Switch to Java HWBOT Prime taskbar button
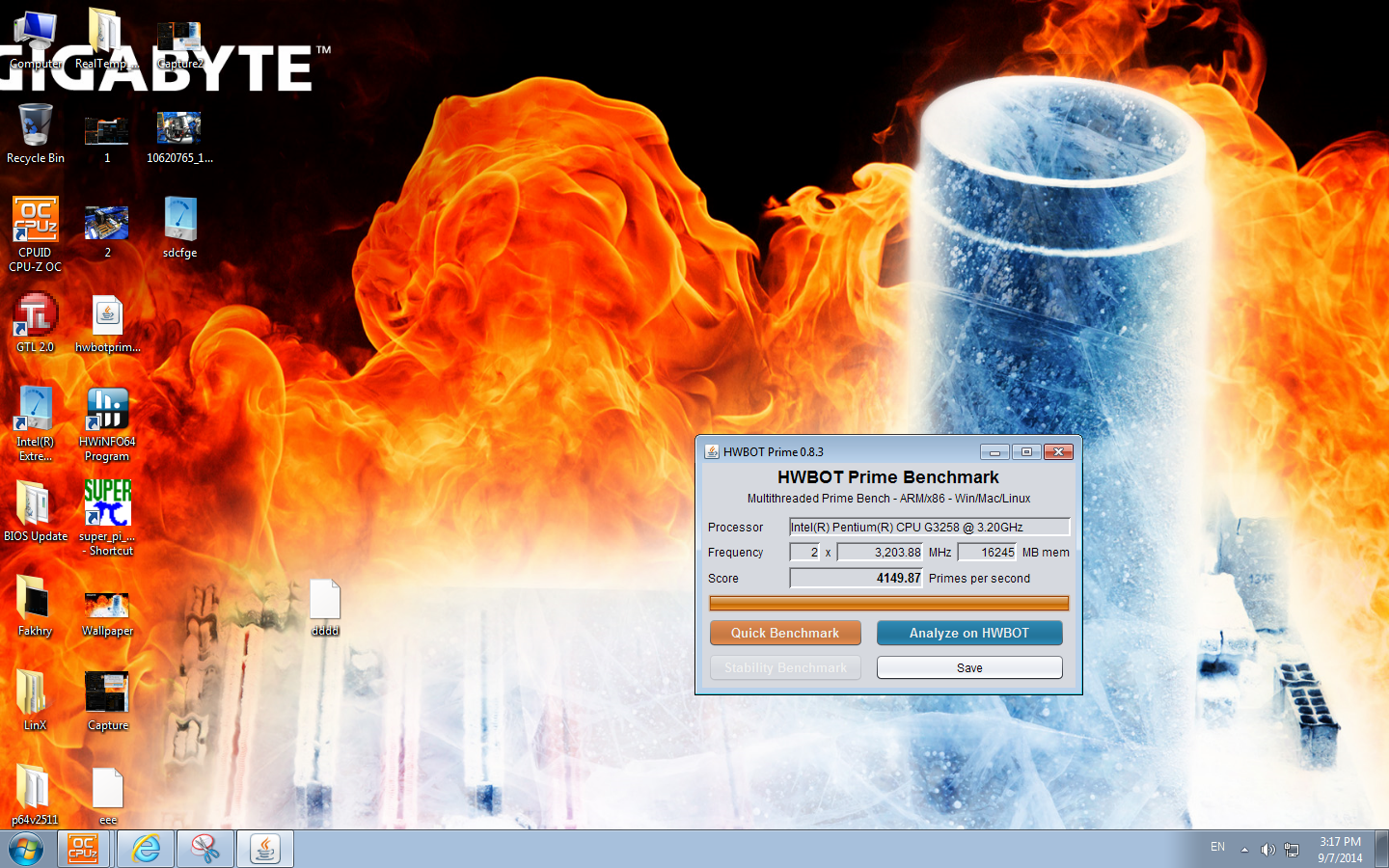This screenshot has width=1389, height=868. (x=265, y=850)
